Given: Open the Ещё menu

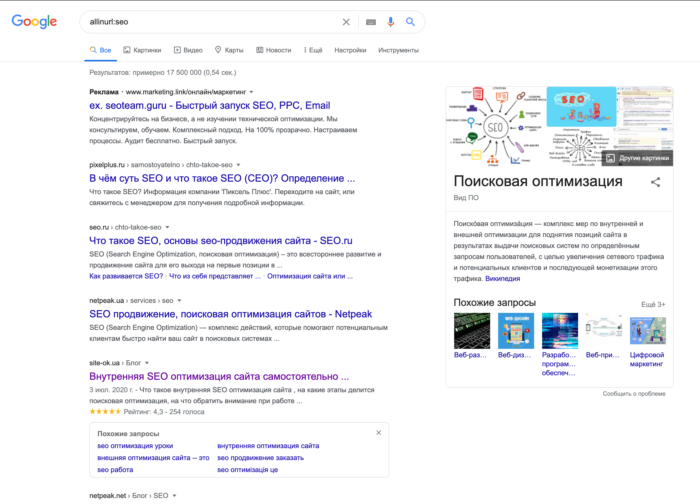Looking at the screenshot, I should coord(313,50).
